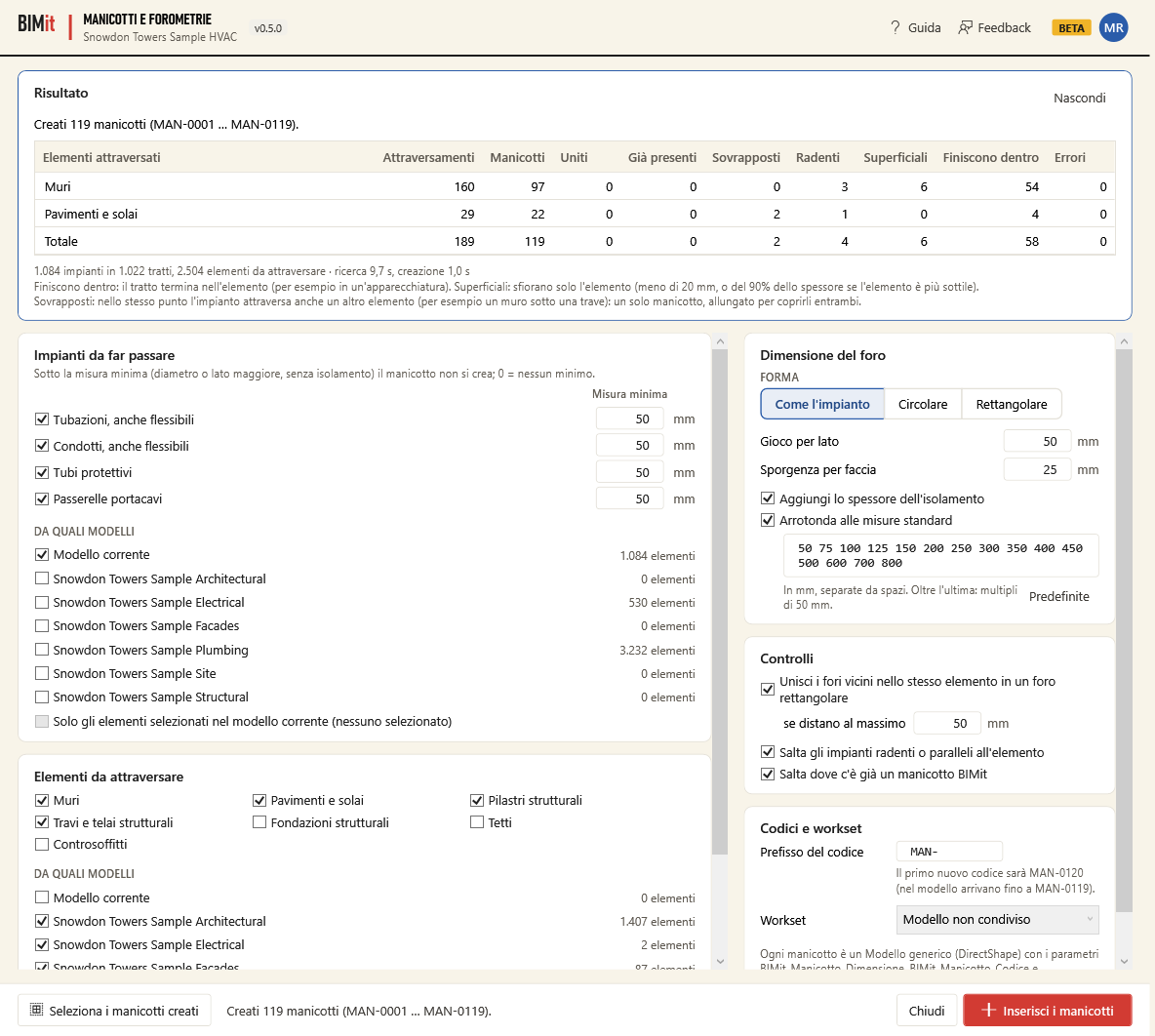Viewport: 1155px width, 1036px height.
Task: Check the Tetti element checkbox
Action: pyautogui.click(x=477, y=822)
